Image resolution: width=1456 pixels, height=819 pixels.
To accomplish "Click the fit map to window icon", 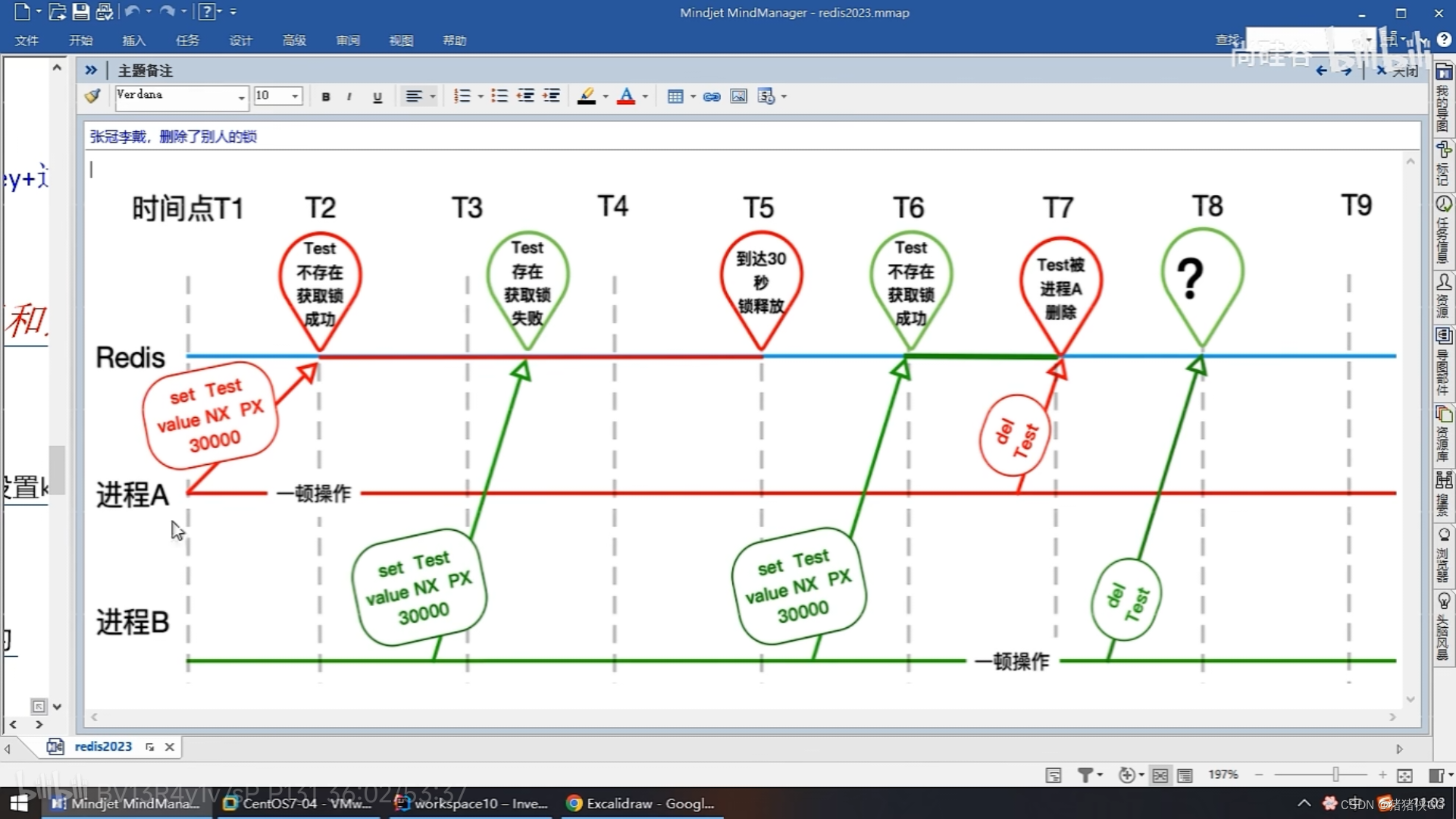I will 1404,775.
